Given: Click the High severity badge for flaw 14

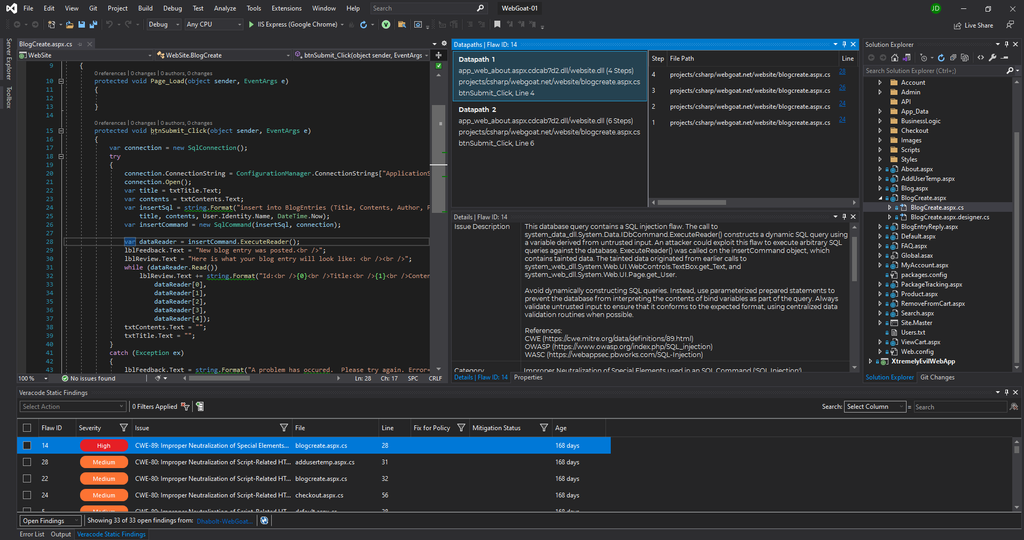Looking at the screenshot, I should click(x=103, y=445).
